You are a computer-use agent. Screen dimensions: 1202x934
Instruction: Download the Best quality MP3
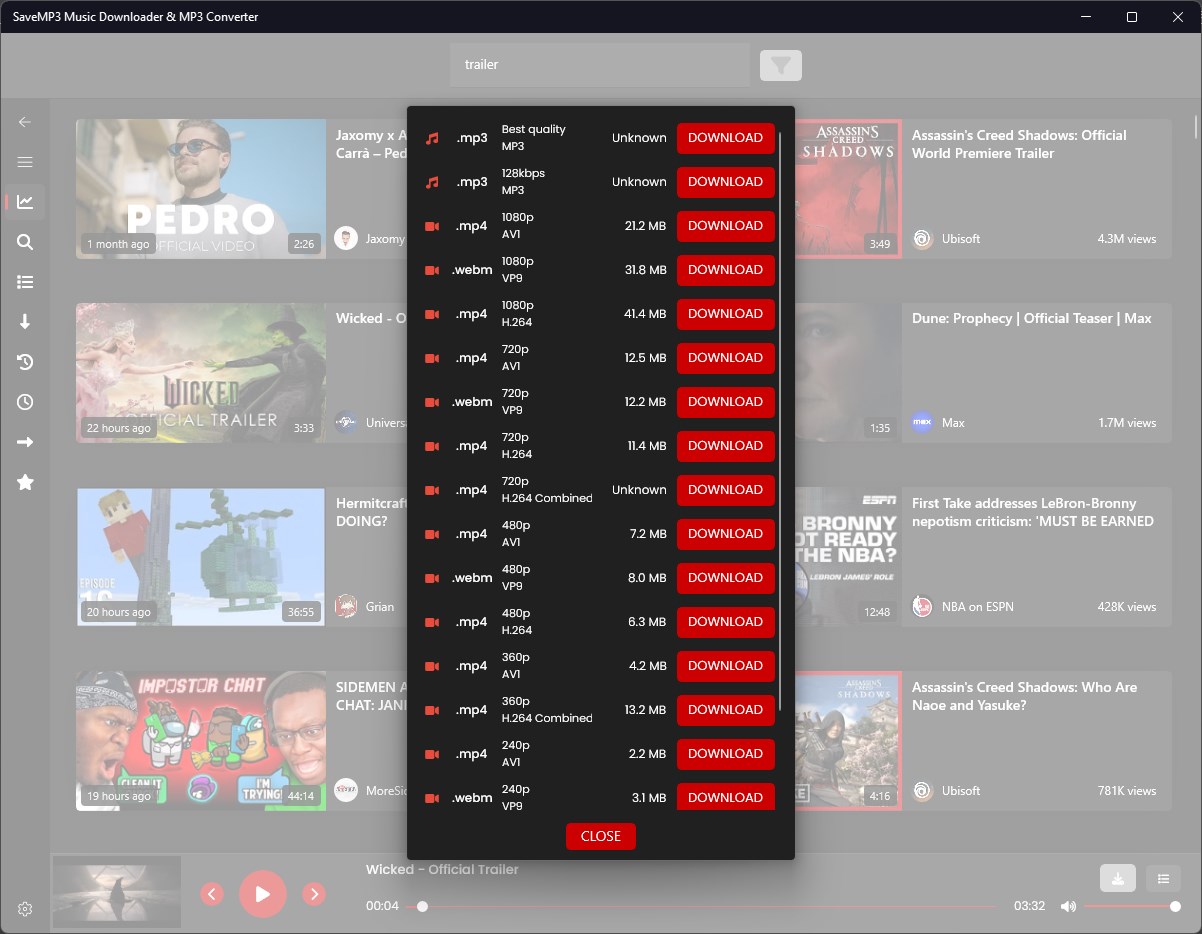click(x=725, y=138)
